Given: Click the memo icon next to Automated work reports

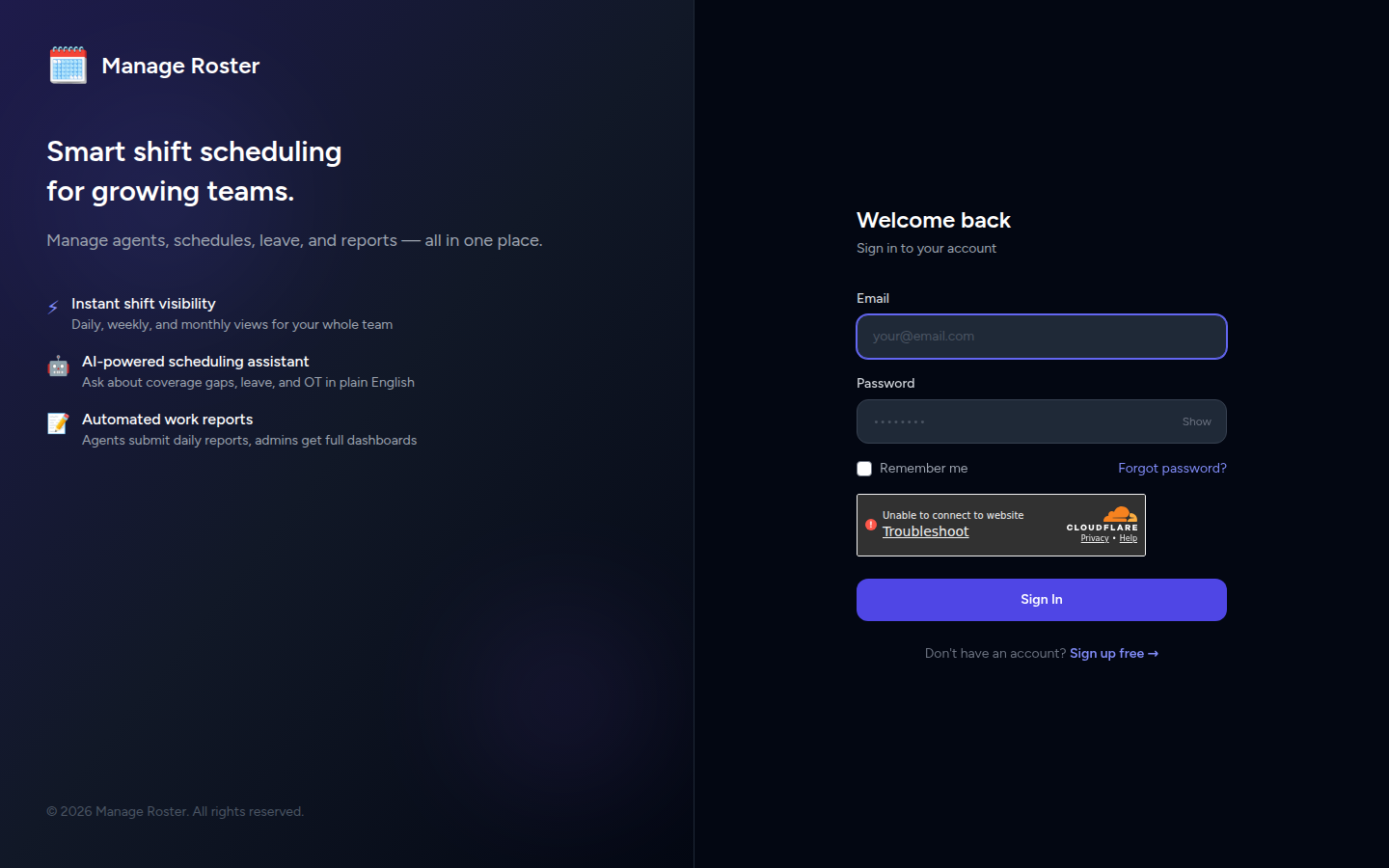Looking at the screenshot, I should pos(58,422).
